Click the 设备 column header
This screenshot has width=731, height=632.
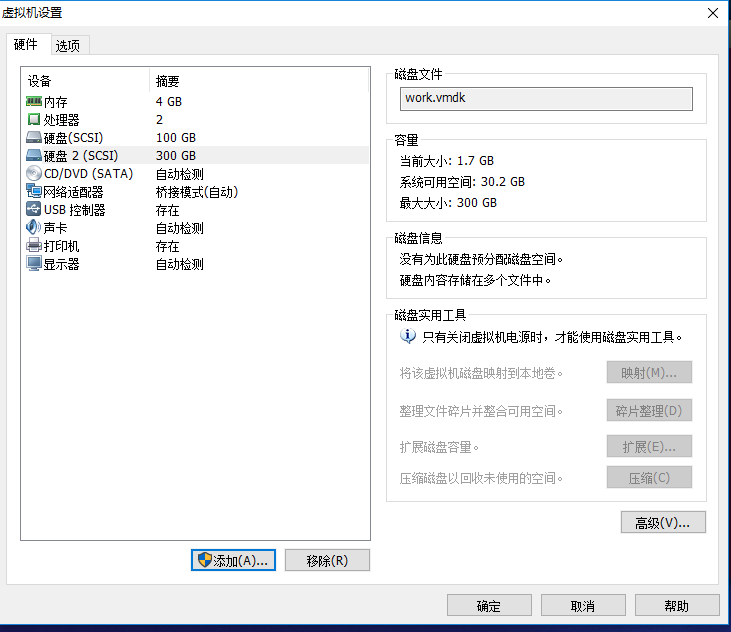(x=40, y=81)
